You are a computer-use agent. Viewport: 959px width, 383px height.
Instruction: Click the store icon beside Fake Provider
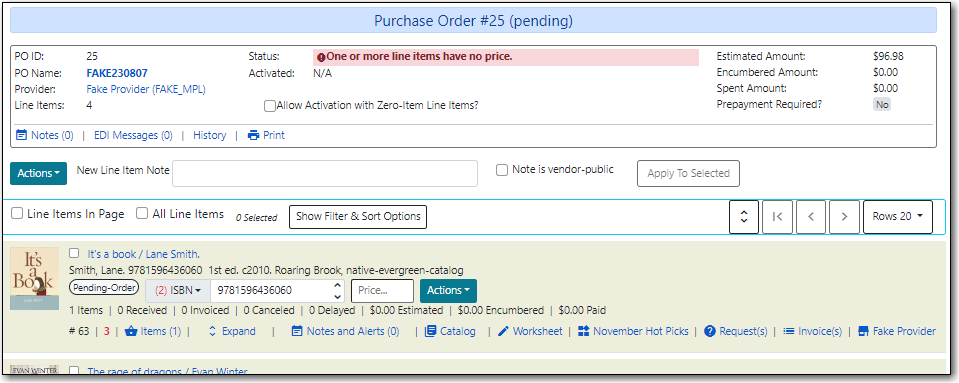click(864, 331)
